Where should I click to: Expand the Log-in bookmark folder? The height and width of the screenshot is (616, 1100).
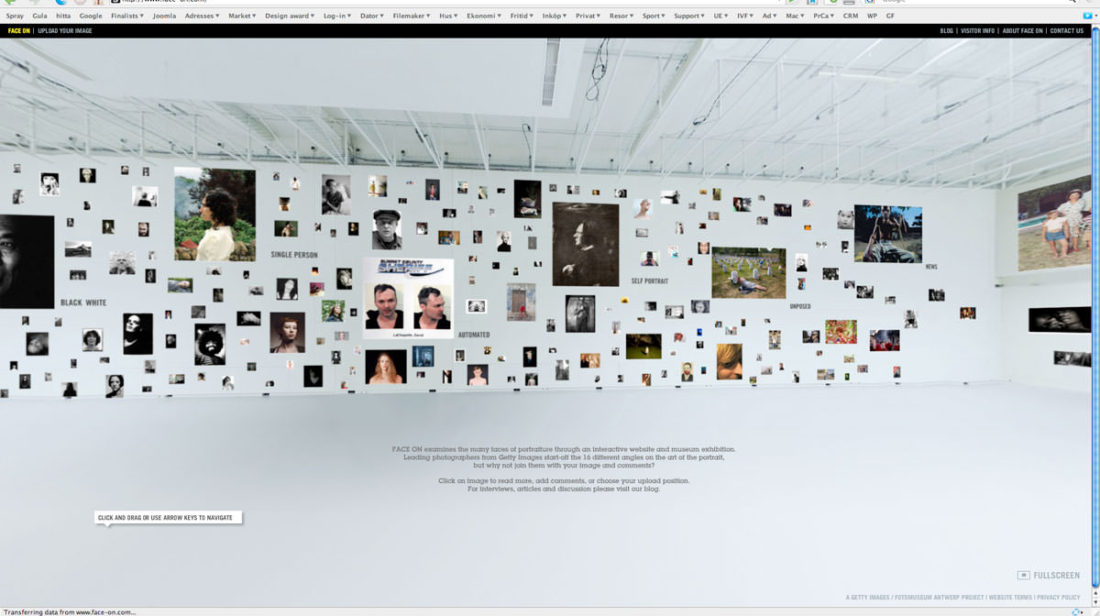(x=337, y=15)
